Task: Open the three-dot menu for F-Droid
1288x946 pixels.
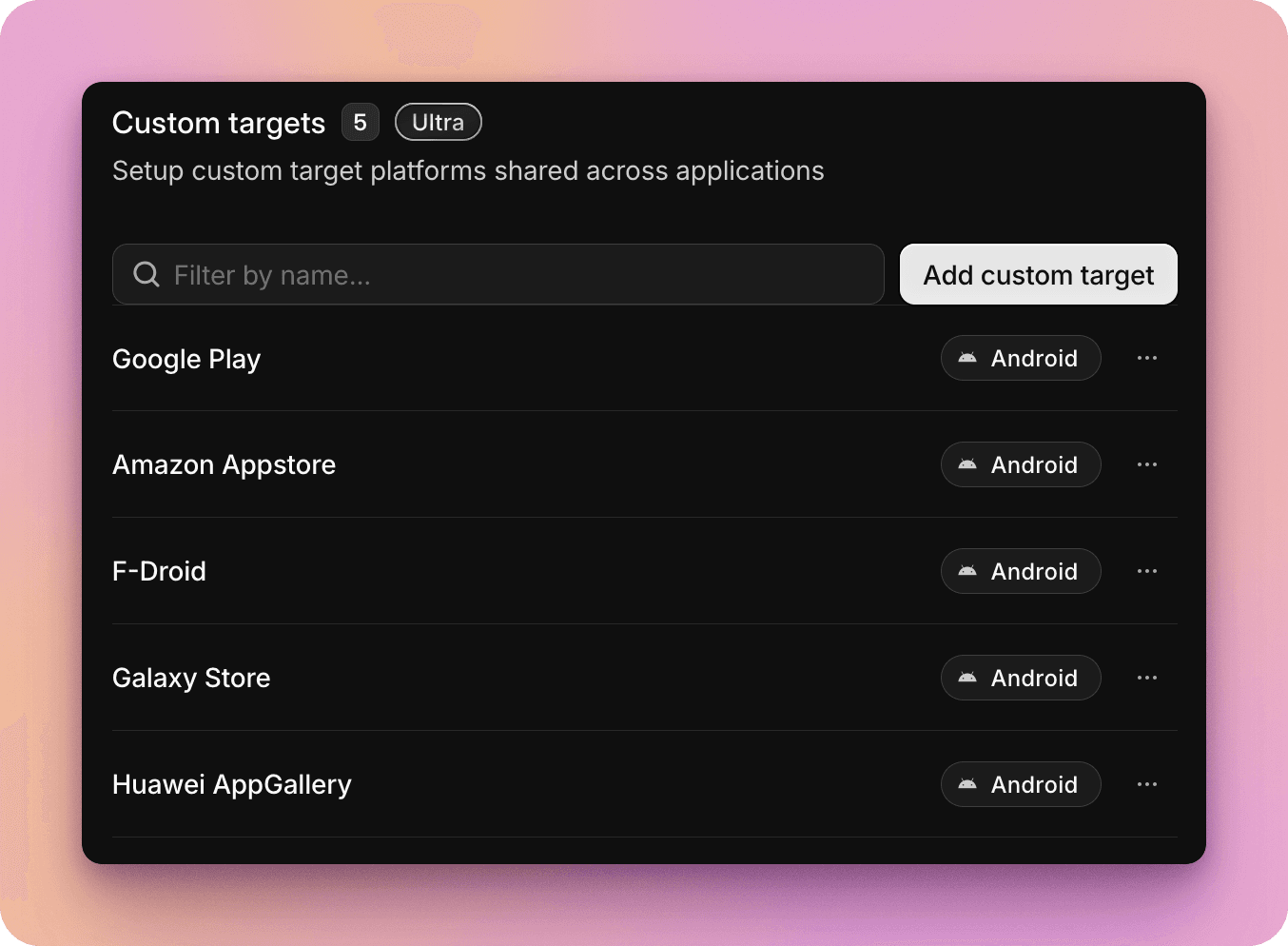Action: click(1146, 571)
